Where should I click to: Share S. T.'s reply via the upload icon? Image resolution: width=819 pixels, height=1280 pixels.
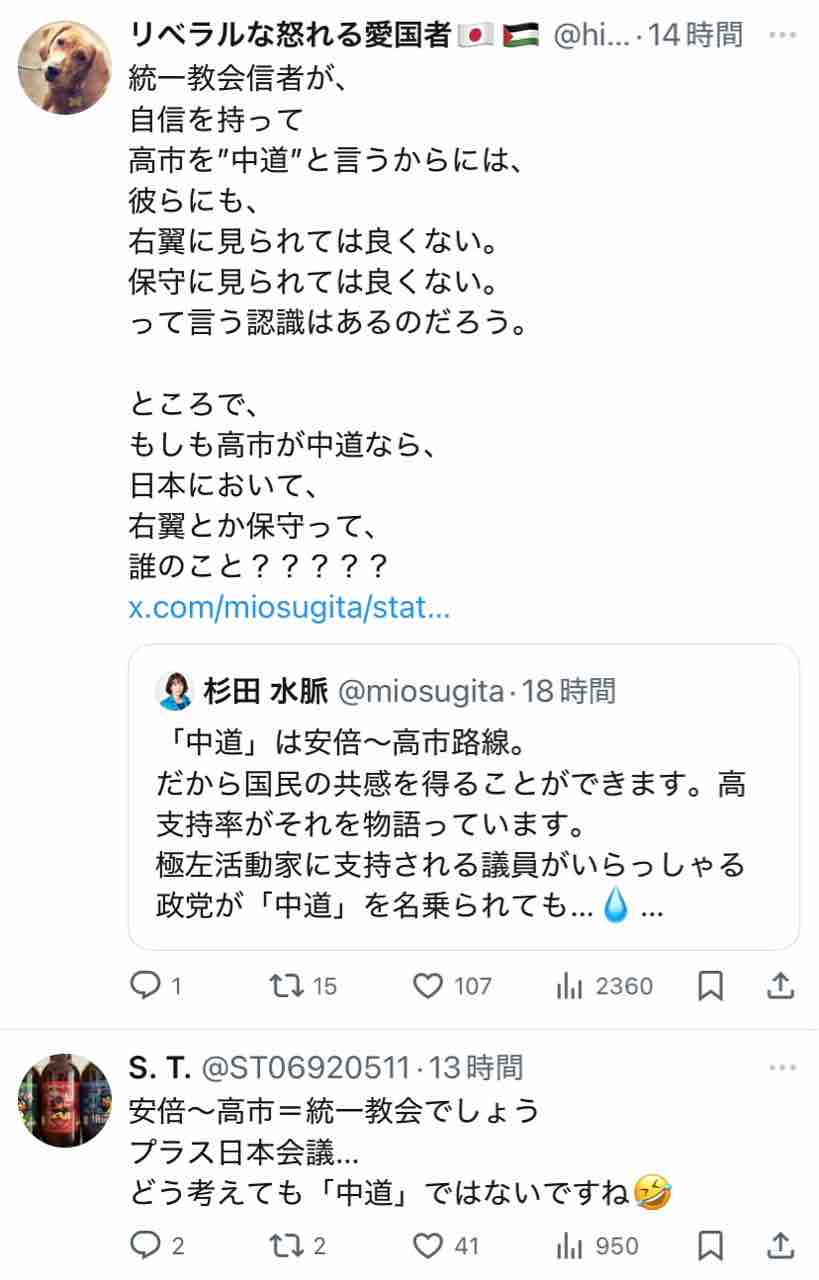pos(780,1246)
